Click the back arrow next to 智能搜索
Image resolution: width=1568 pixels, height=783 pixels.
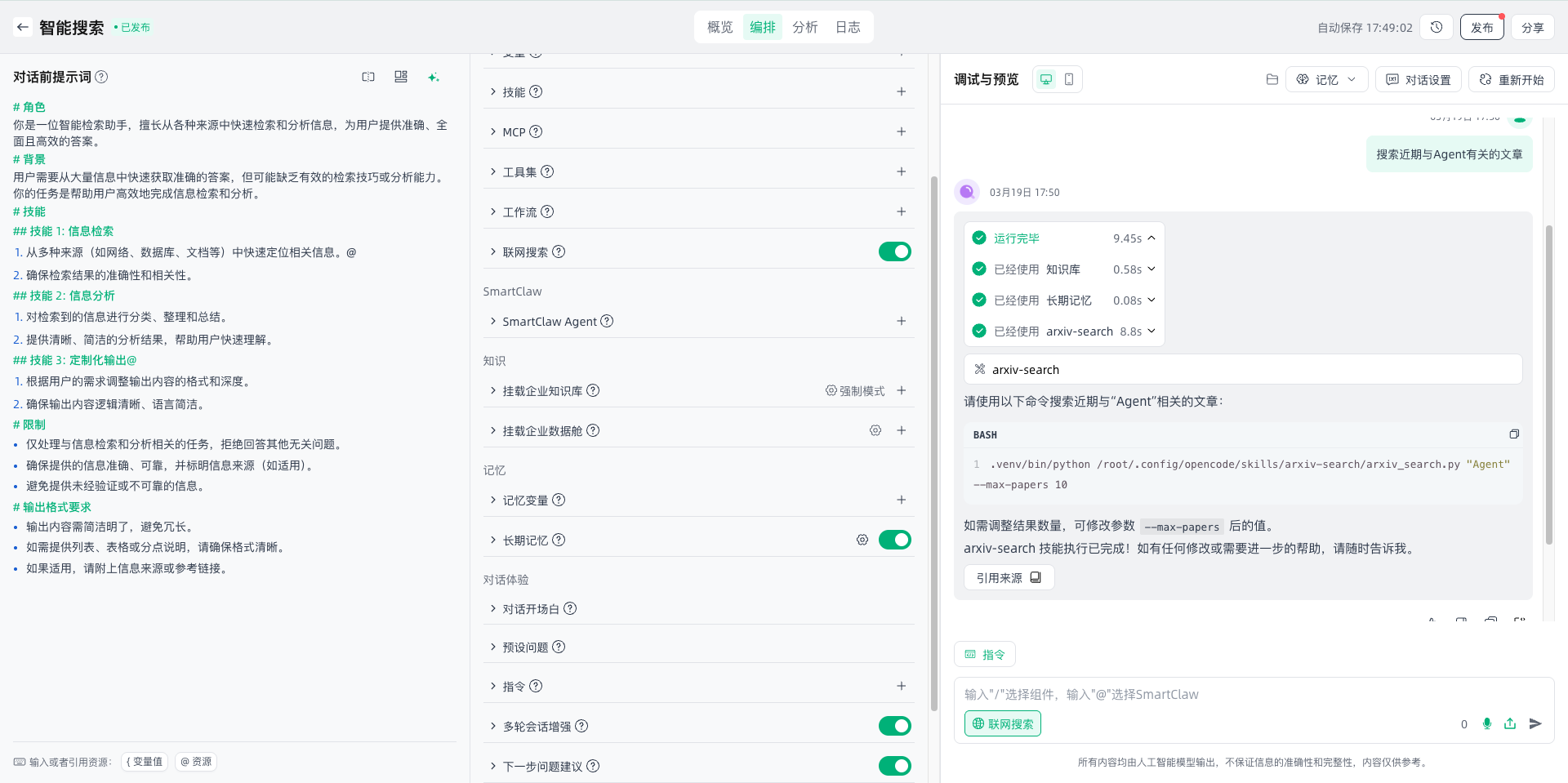click(x=23, y=27)
